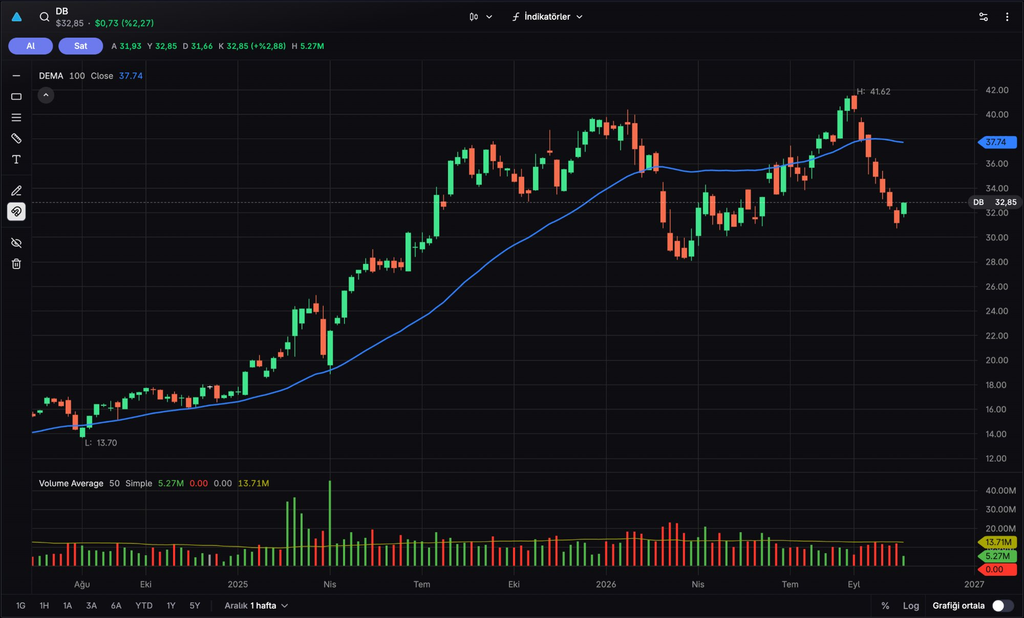This screenshot has height=618, width=1024.
Task: Select the 1Y time range
Action: click(x=171, y=606)
